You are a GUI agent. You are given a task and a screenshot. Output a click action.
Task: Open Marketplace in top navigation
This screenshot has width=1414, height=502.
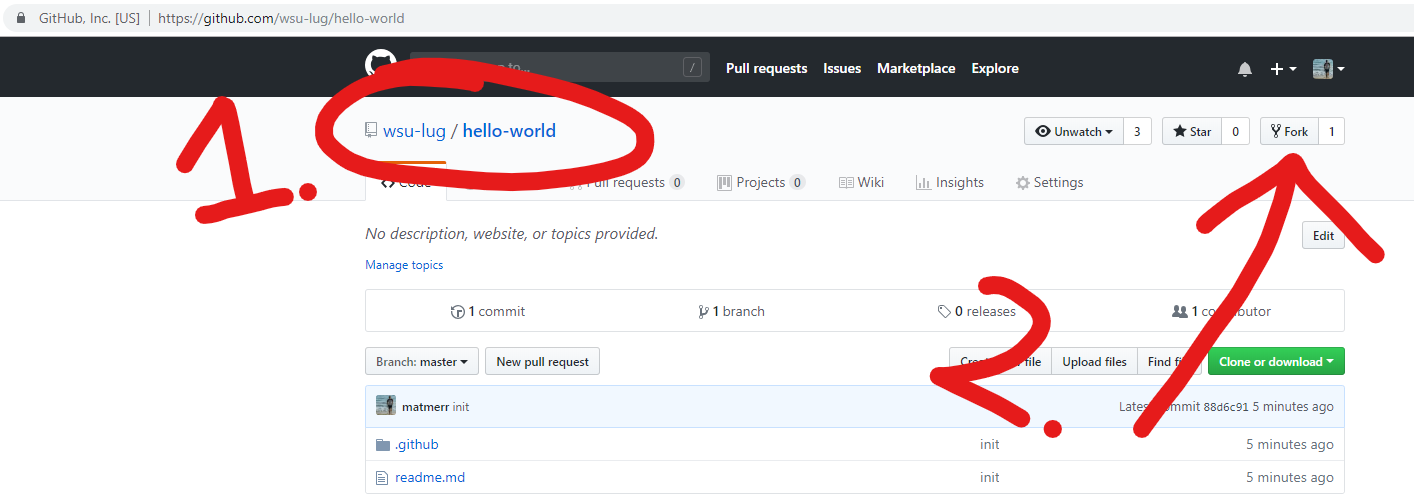click(x=916, y=68)
